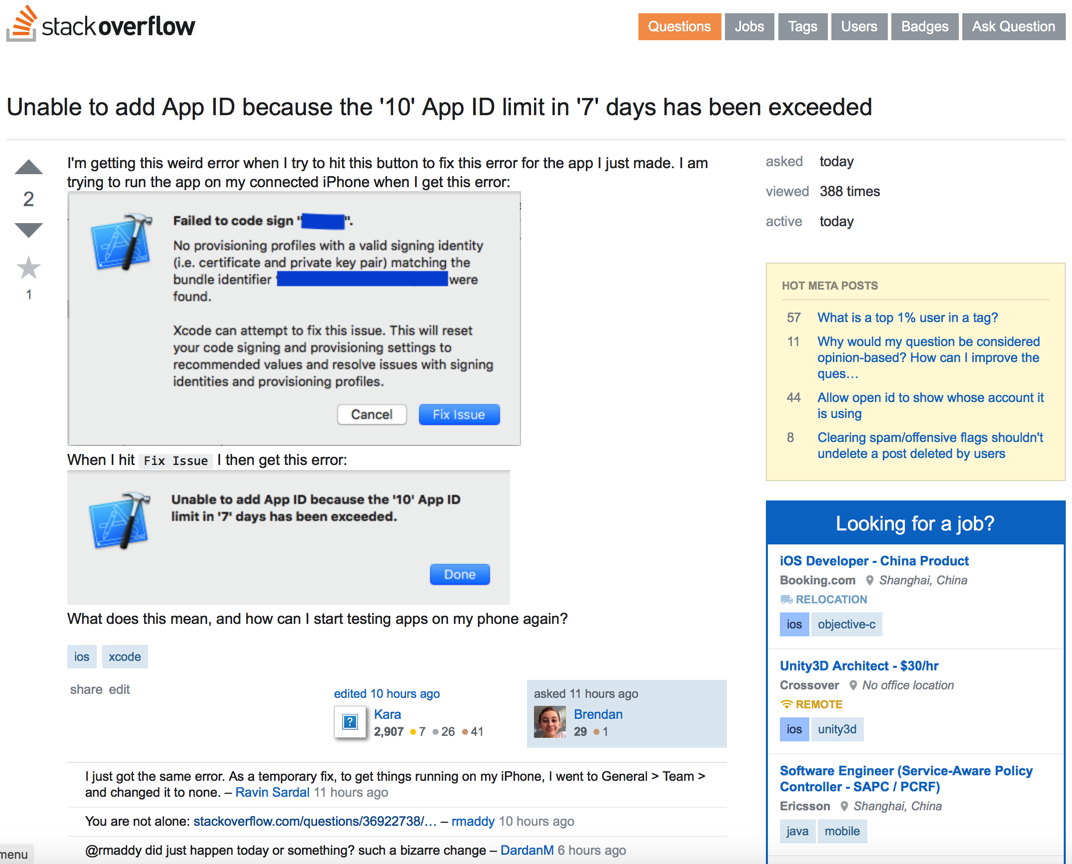Open the Jobs tab

pos(749,27)
